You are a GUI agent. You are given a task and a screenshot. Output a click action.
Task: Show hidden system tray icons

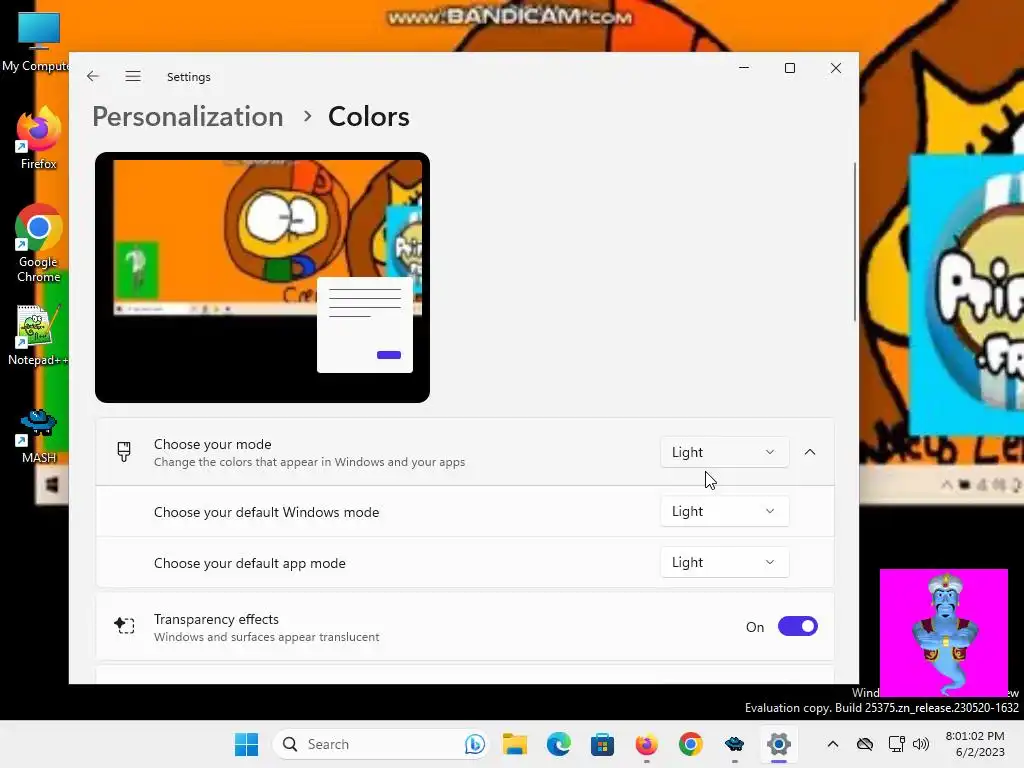[833, 744]
